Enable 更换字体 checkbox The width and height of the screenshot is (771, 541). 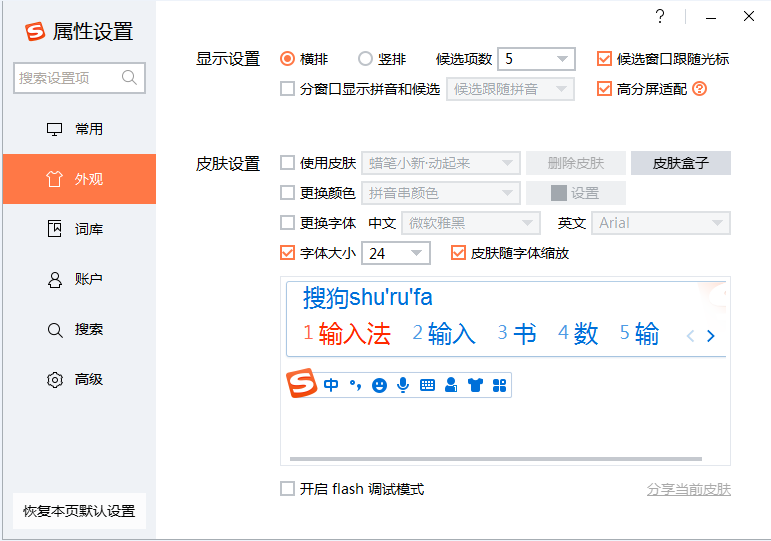pyautogui.click(x=287, y=223)
